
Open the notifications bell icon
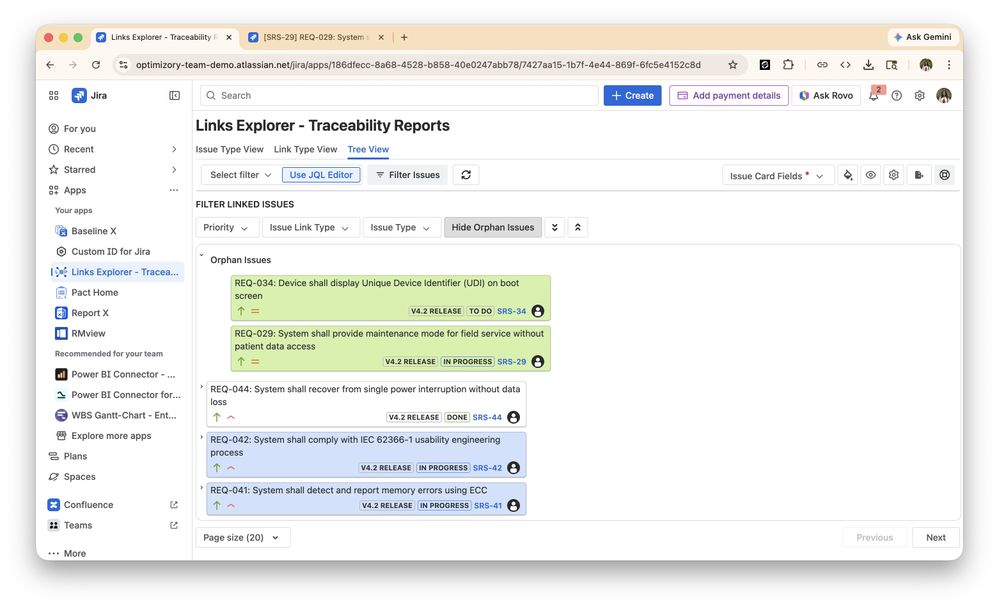point(874,96)
